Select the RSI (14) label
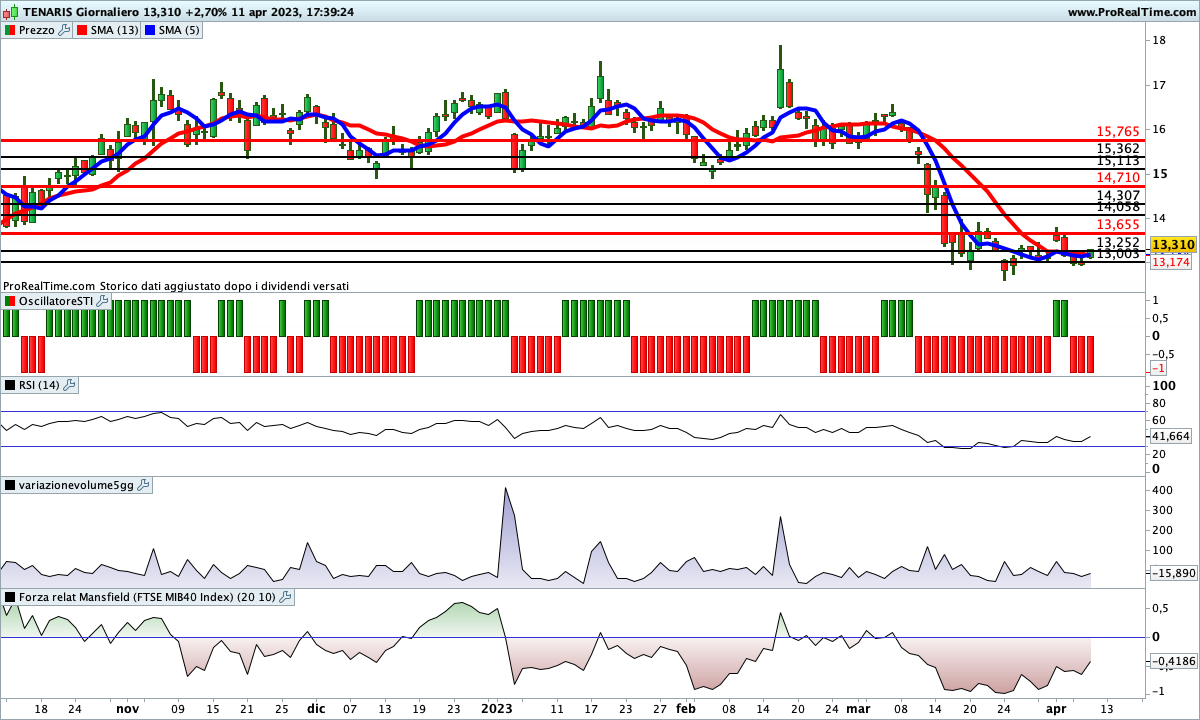Viewport: 1200px width, 720px height. coord(40,384)
